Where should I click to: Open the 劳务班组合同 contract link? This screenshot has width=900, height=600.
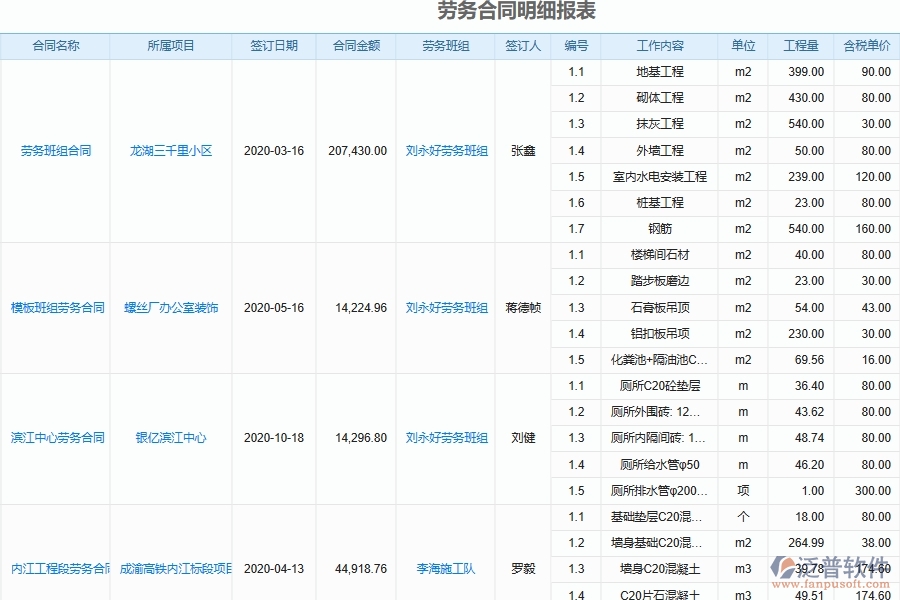[x=55, y=150]
